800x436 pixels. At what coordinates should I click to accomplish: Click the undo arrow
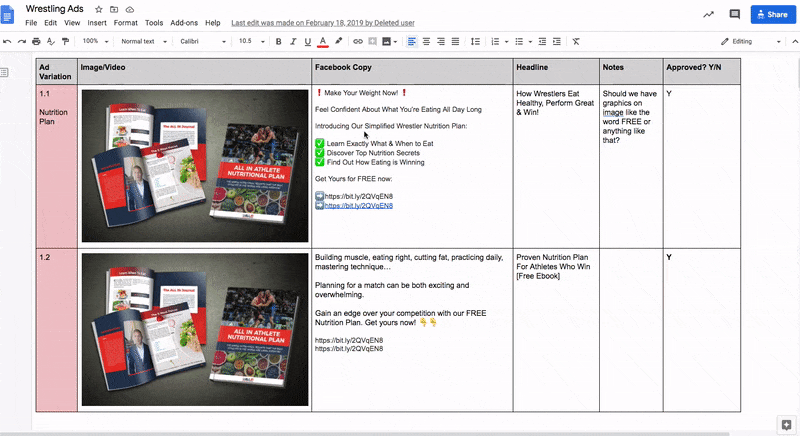tap(8, 41)
